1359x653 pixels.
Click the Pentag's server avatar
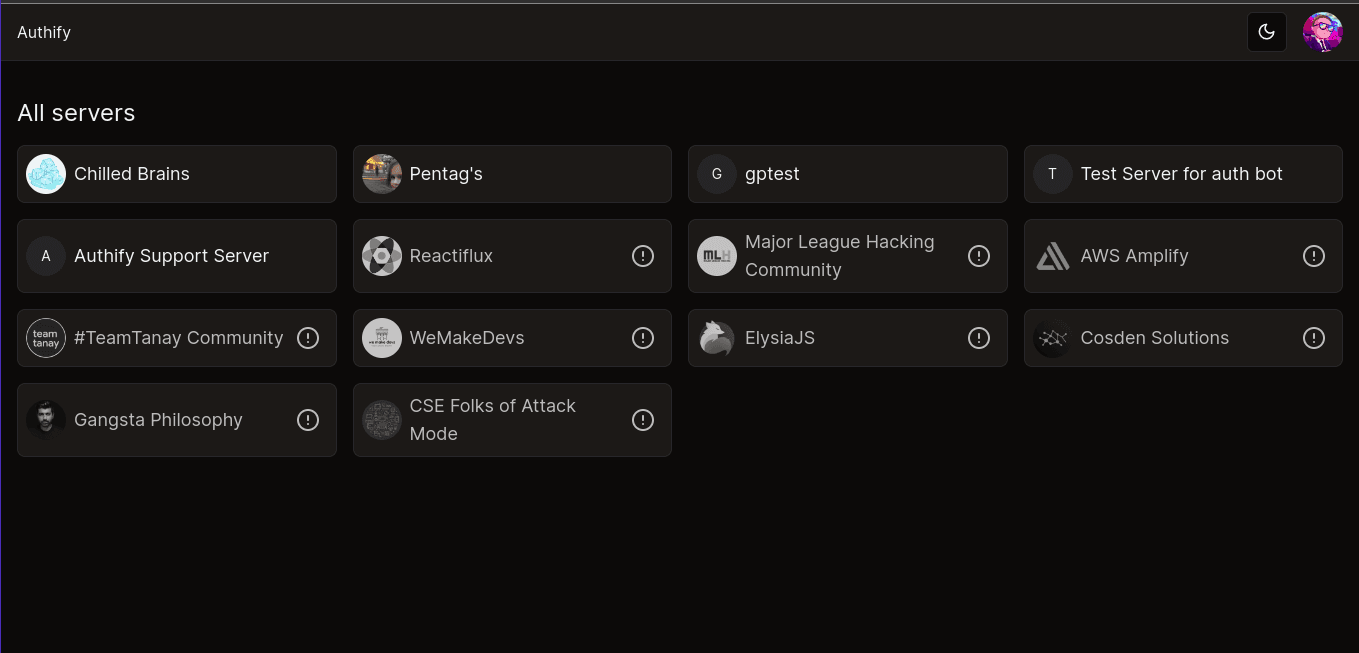(x=381, y=174)
